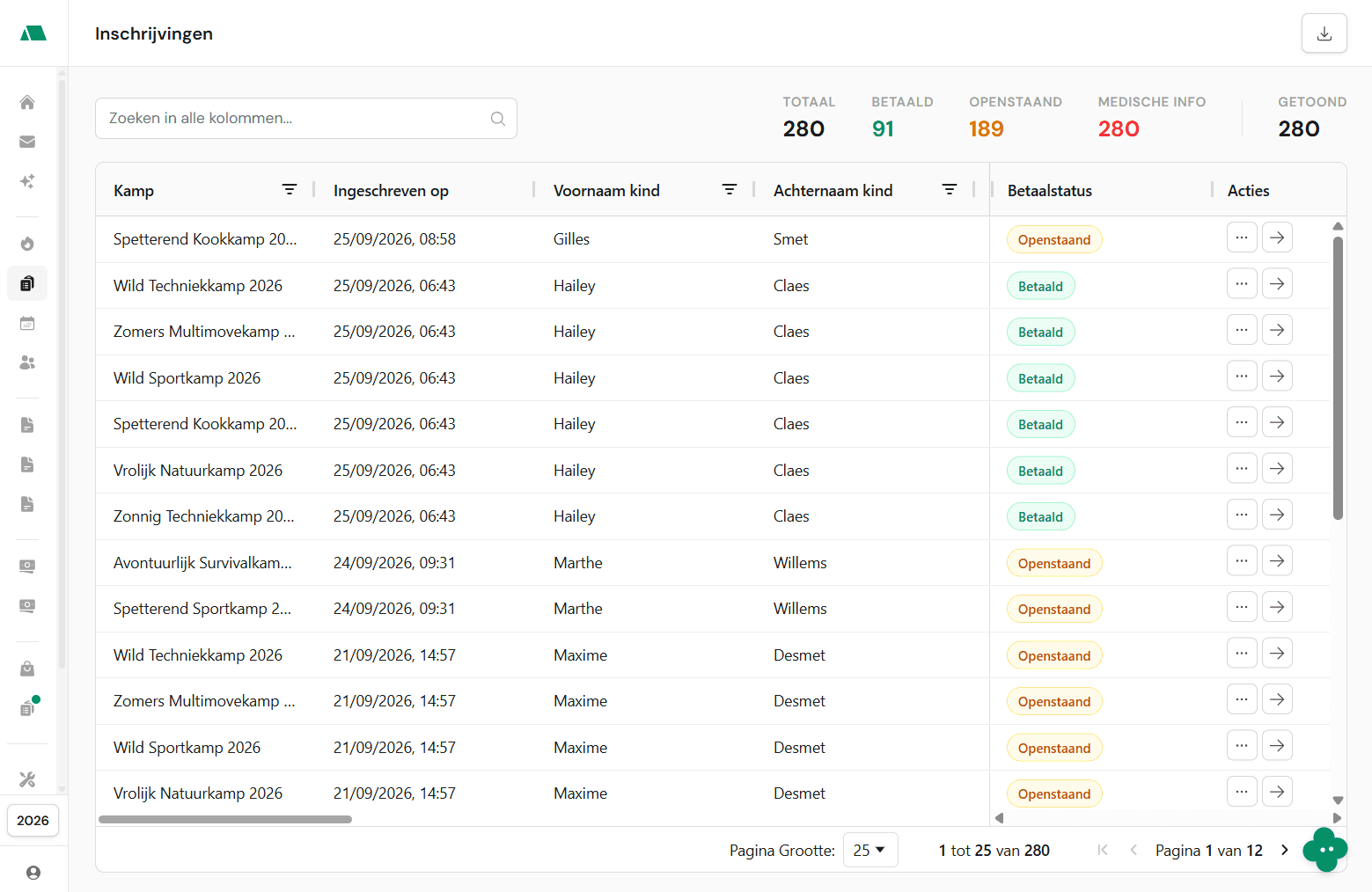
Task: Go to next page arrow
Action: tap(1284, 850)
